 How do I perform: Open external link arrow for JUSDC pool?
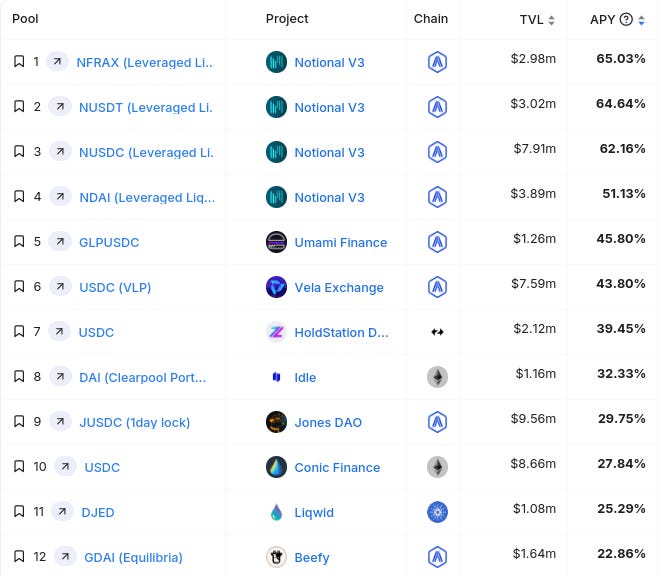pyautogui.click(x=60, y=421)
